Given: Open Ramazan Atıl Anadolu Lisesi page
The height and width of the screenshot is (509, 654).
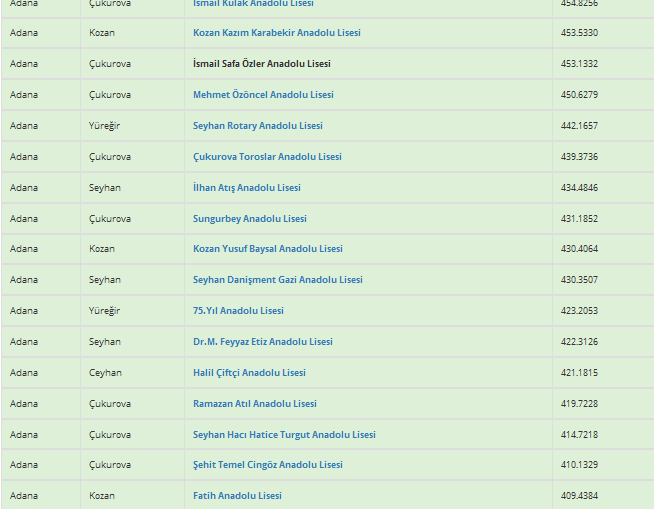Looking at the screenshot, I should click(254, 404).
